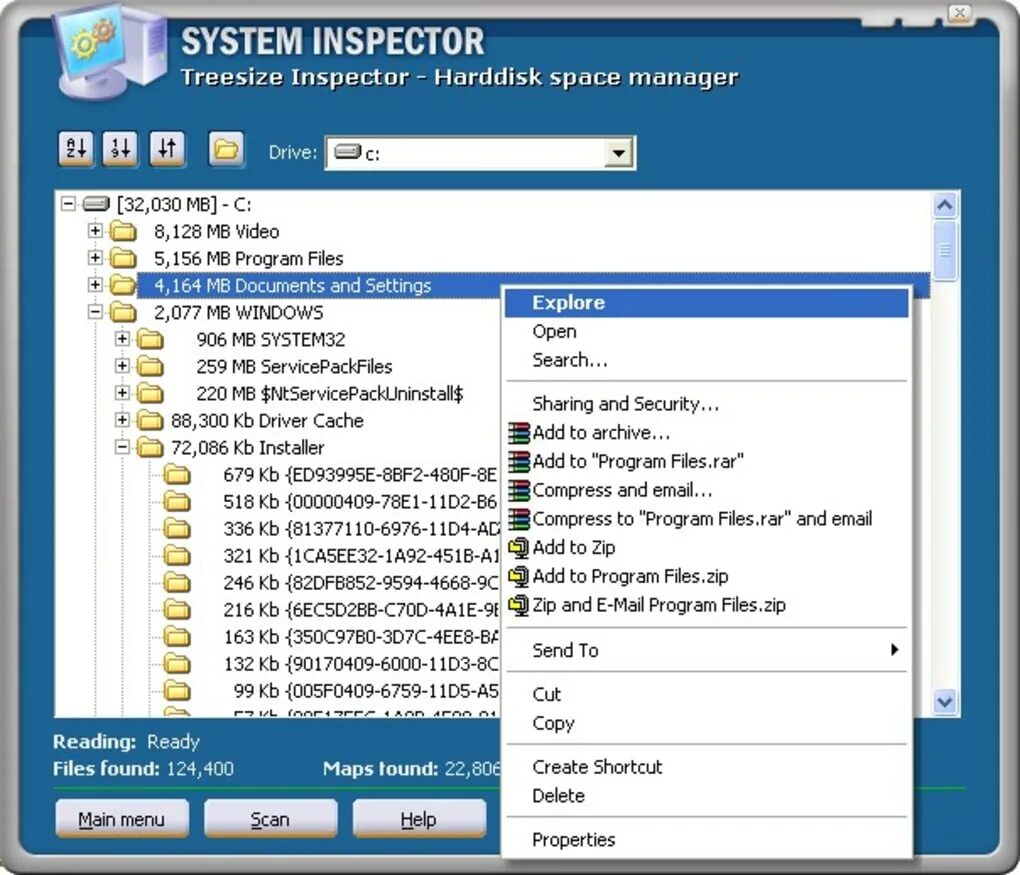Click the SYSTEM32 folder icon
Screen dimensions: 1020x875
tap(150, 340)
